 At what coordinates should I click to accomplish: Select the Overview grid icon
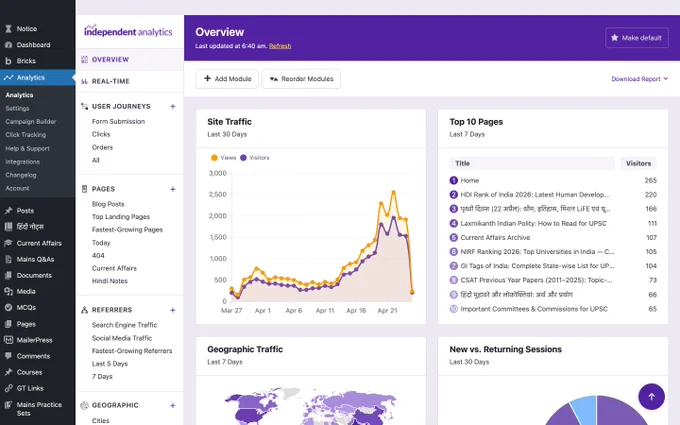84,59
